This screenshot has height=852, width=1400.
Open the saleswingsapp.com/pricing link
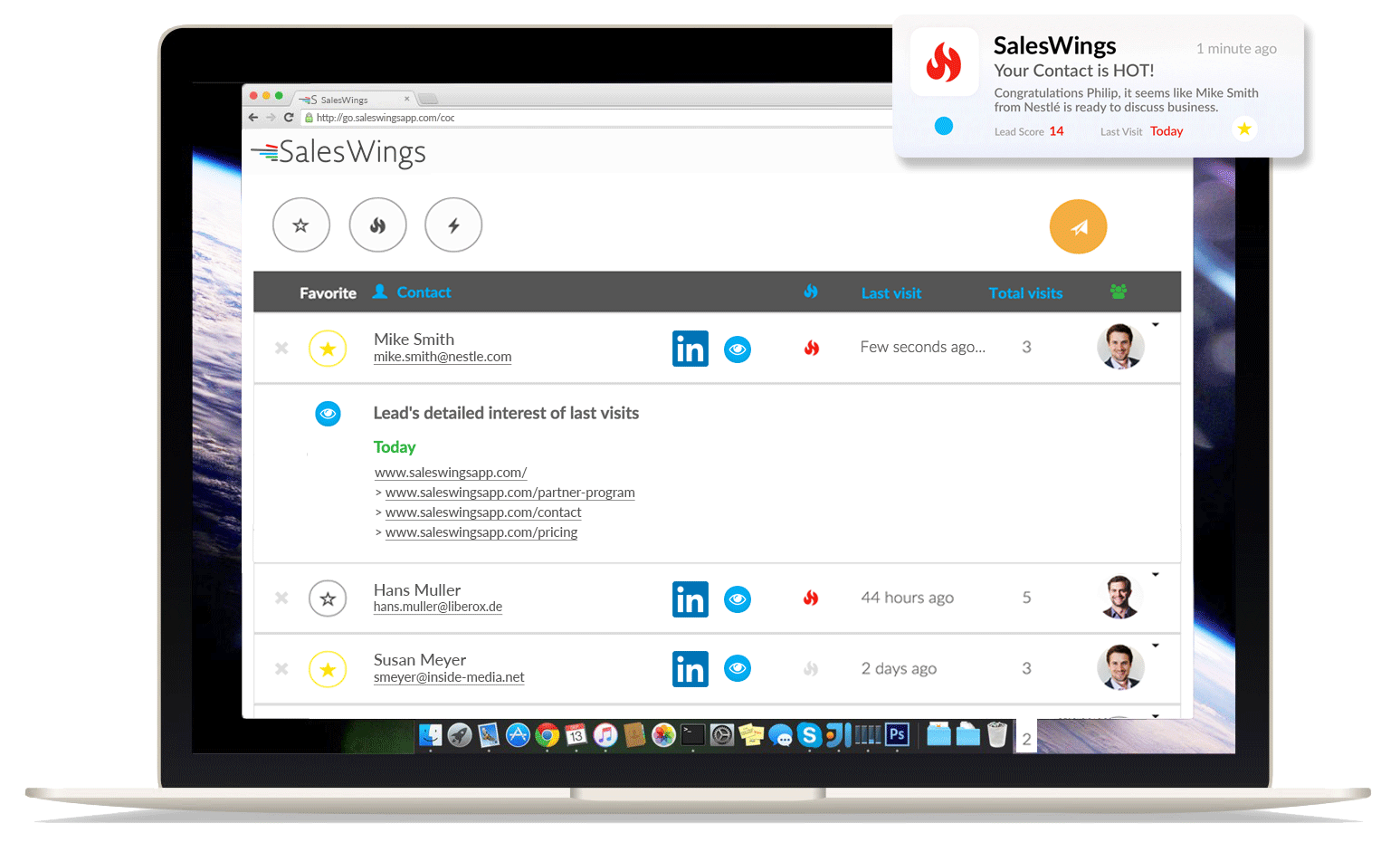[x=481, y=532]
